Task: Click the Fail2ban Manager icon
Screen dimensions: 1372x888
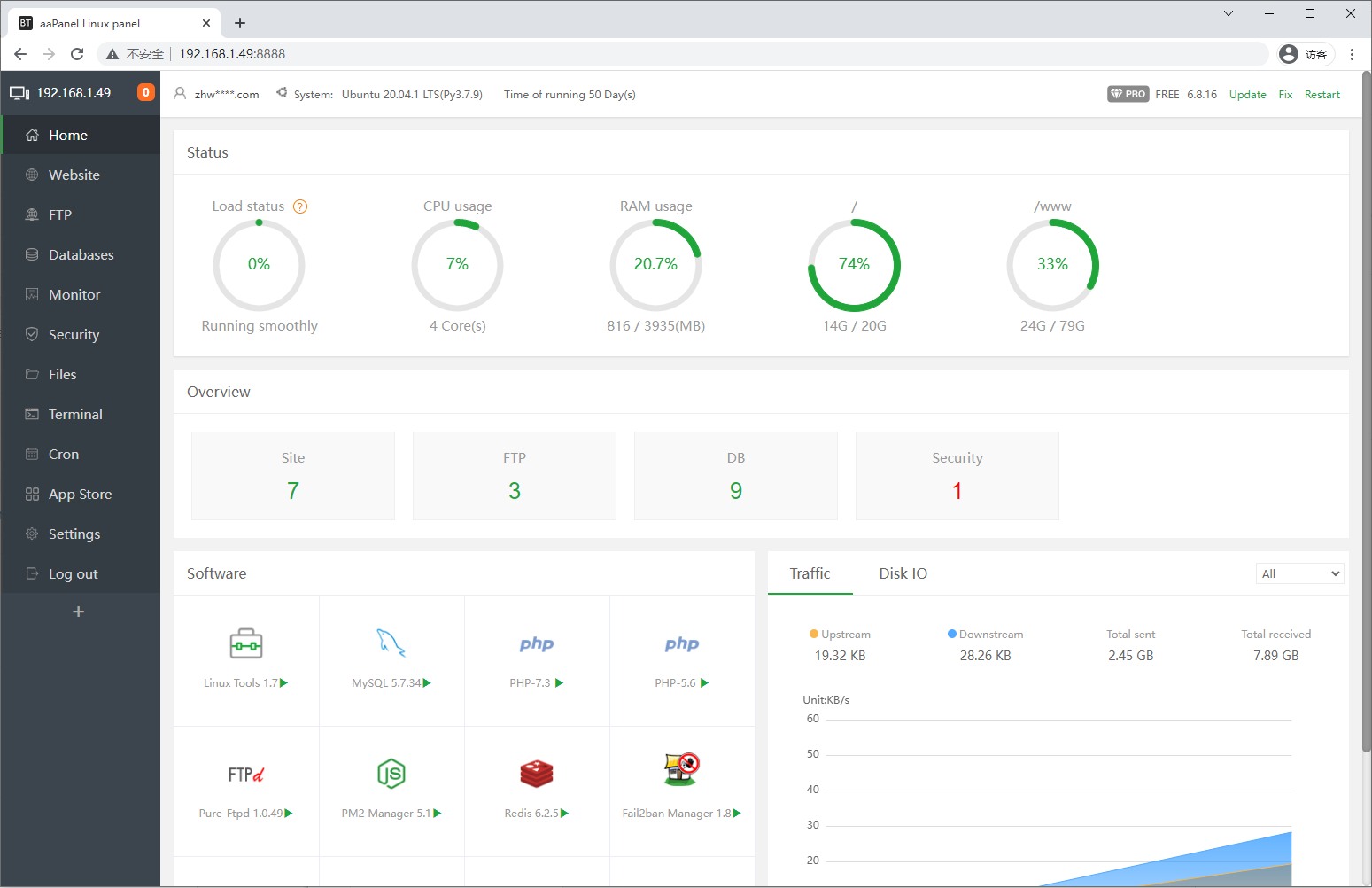Action: 681,770
